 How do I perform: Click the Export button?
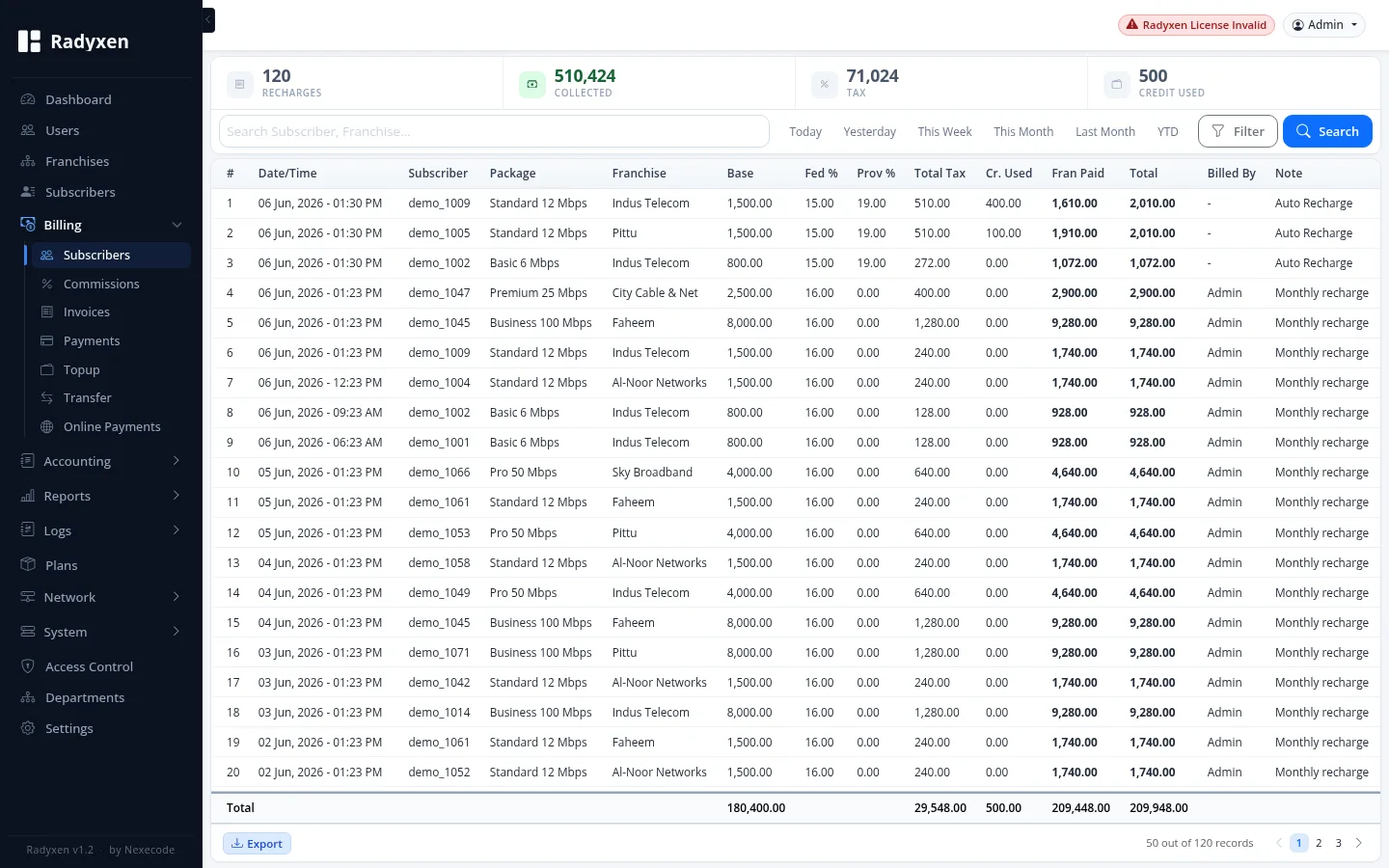point(257,844)
